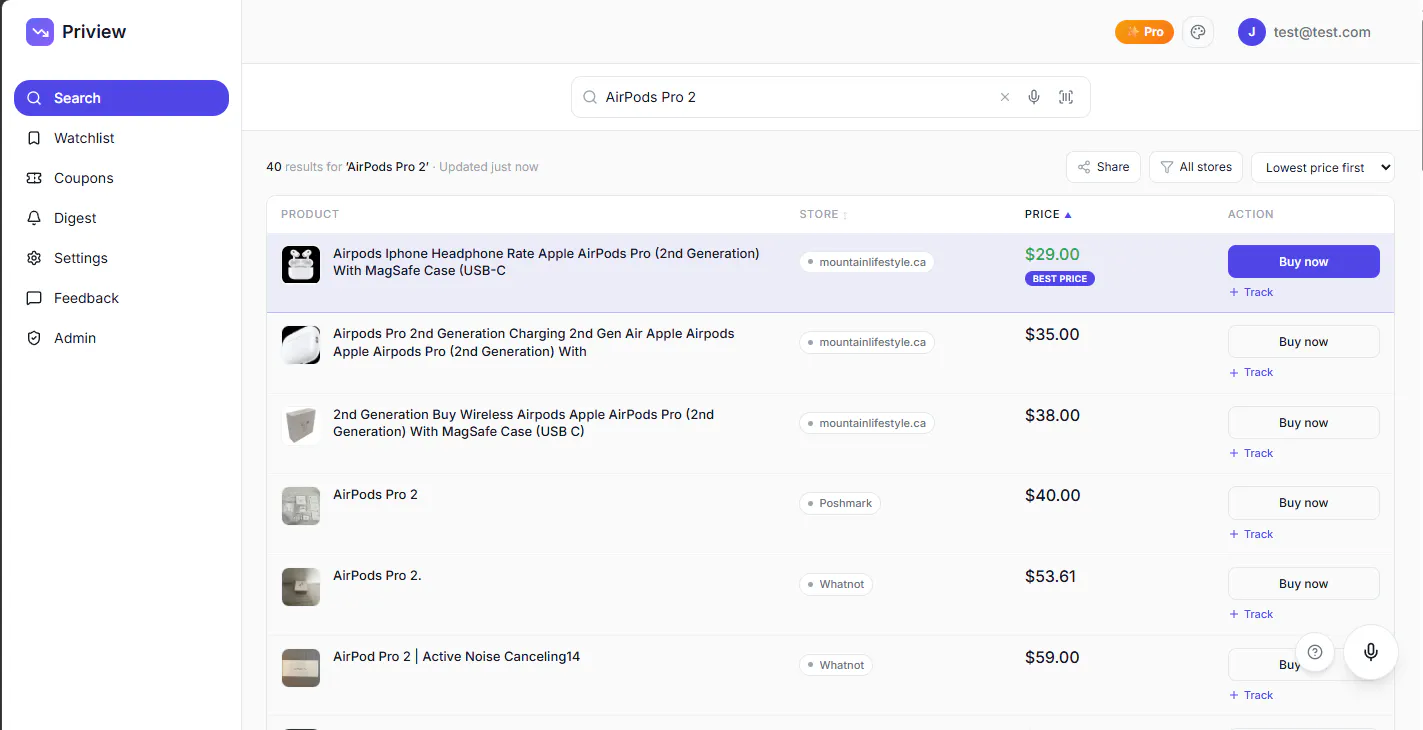
Task: Open thumbnail of the $38.00 listing
Action: tap(301, 425)
